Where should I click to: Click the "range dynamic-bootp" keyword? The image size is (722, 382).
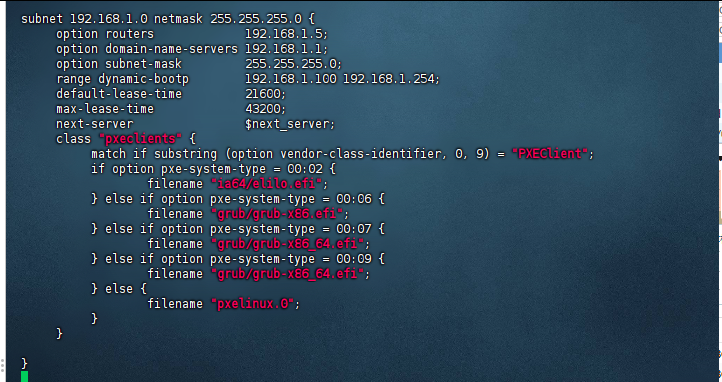click(122, 79)
